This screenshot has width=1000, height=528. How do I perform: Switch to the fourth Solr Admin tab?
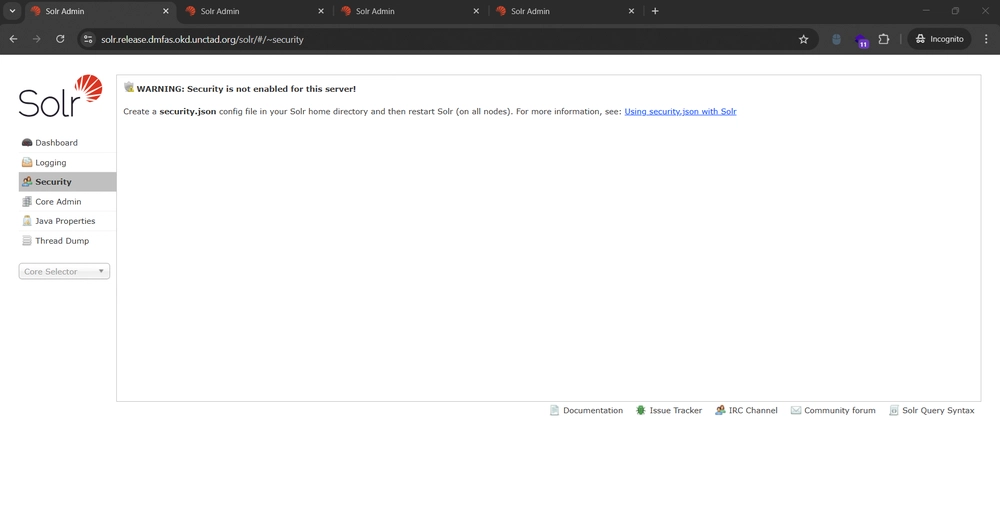coord(565,11)
